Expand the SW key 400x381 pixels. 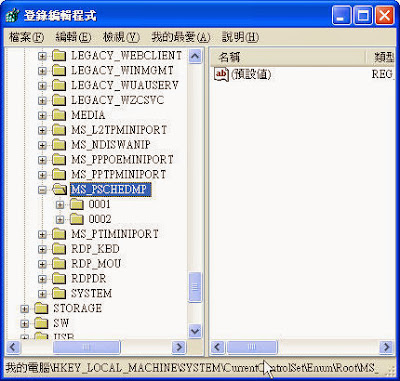coord(24,323)
